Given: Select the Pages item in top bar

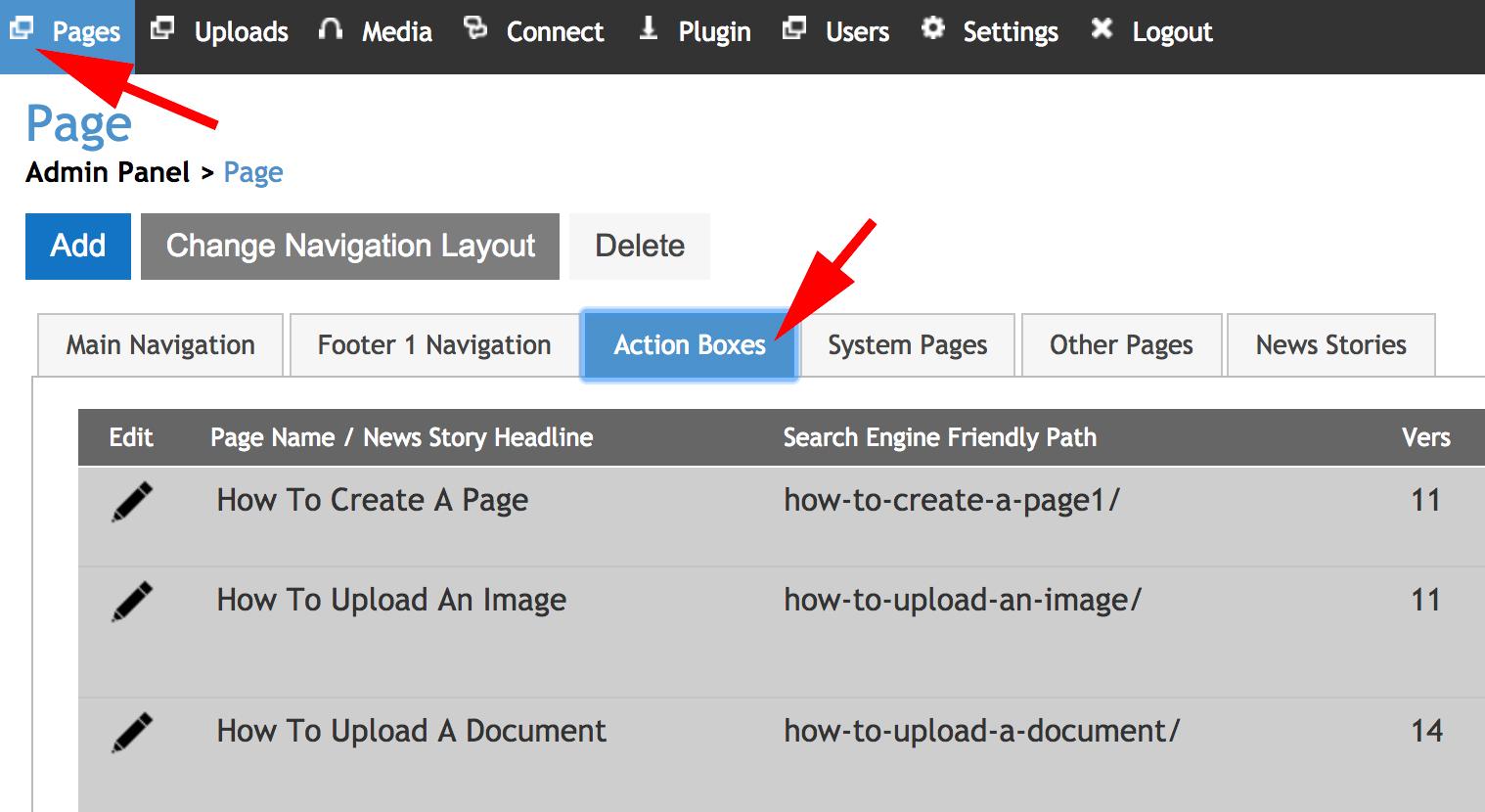Looking at the screenshot, I should click(x=67, y=32).
